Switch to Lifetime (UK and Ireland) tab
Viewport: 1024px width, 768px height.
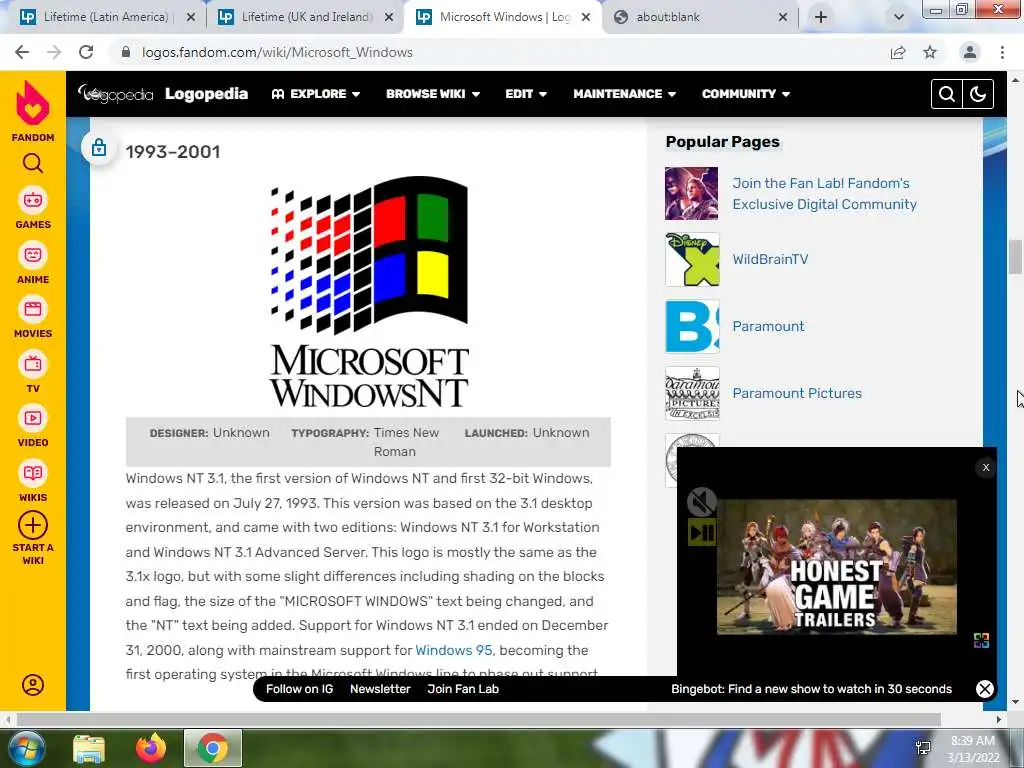tap(307, 17)
